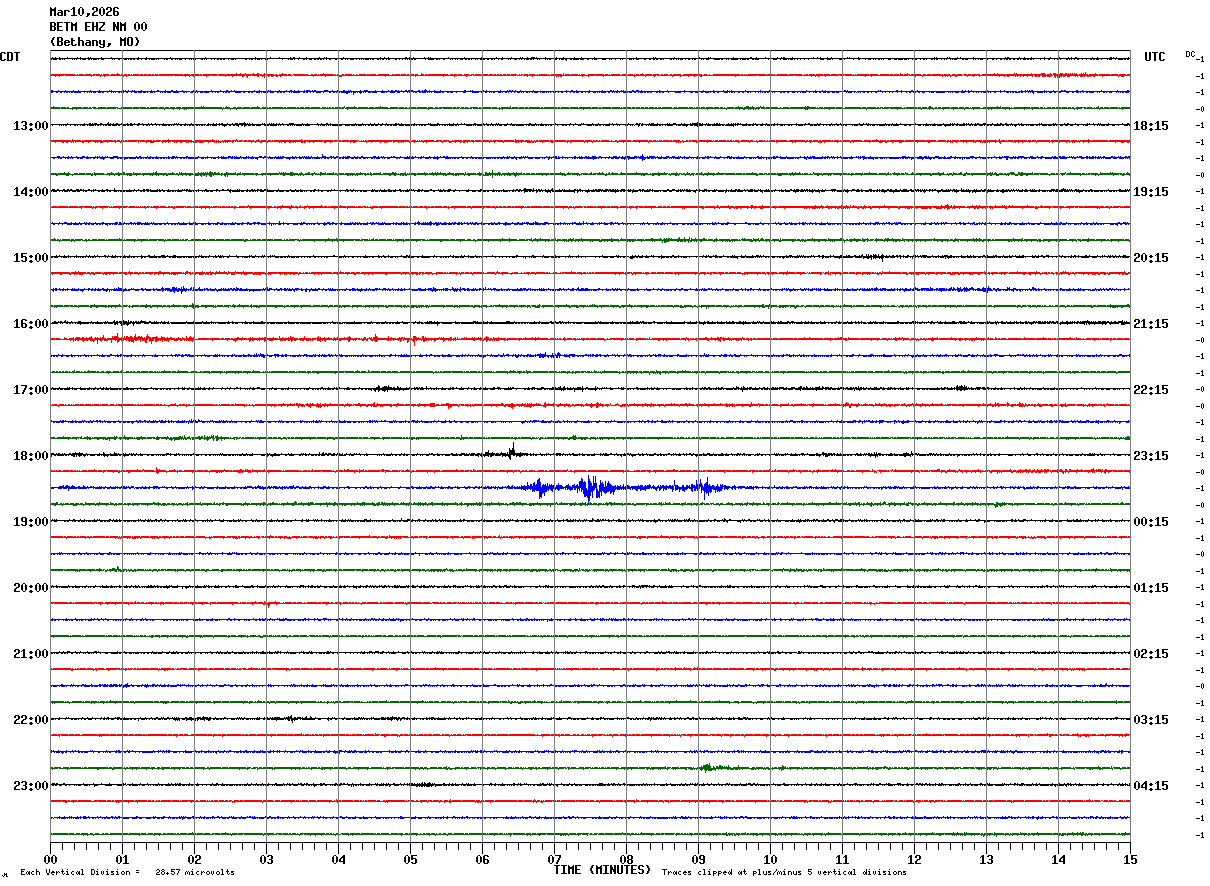This screenshot has width=1210, height=886.
Task: Click the TIME (MINUTES) axis title
Action: (602, 870)
